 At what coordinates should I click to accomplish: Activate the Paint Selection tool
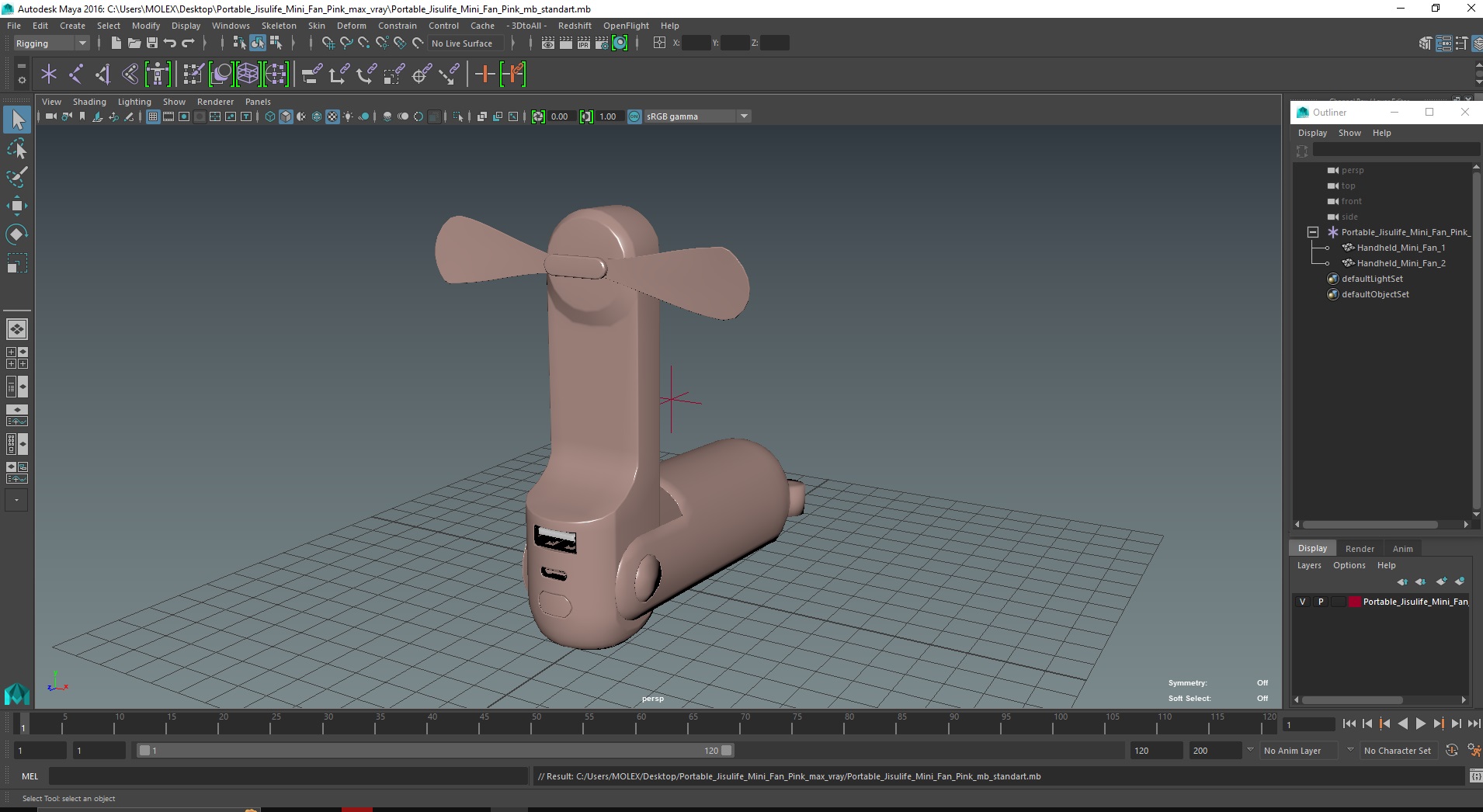click(x=17, y=177)
